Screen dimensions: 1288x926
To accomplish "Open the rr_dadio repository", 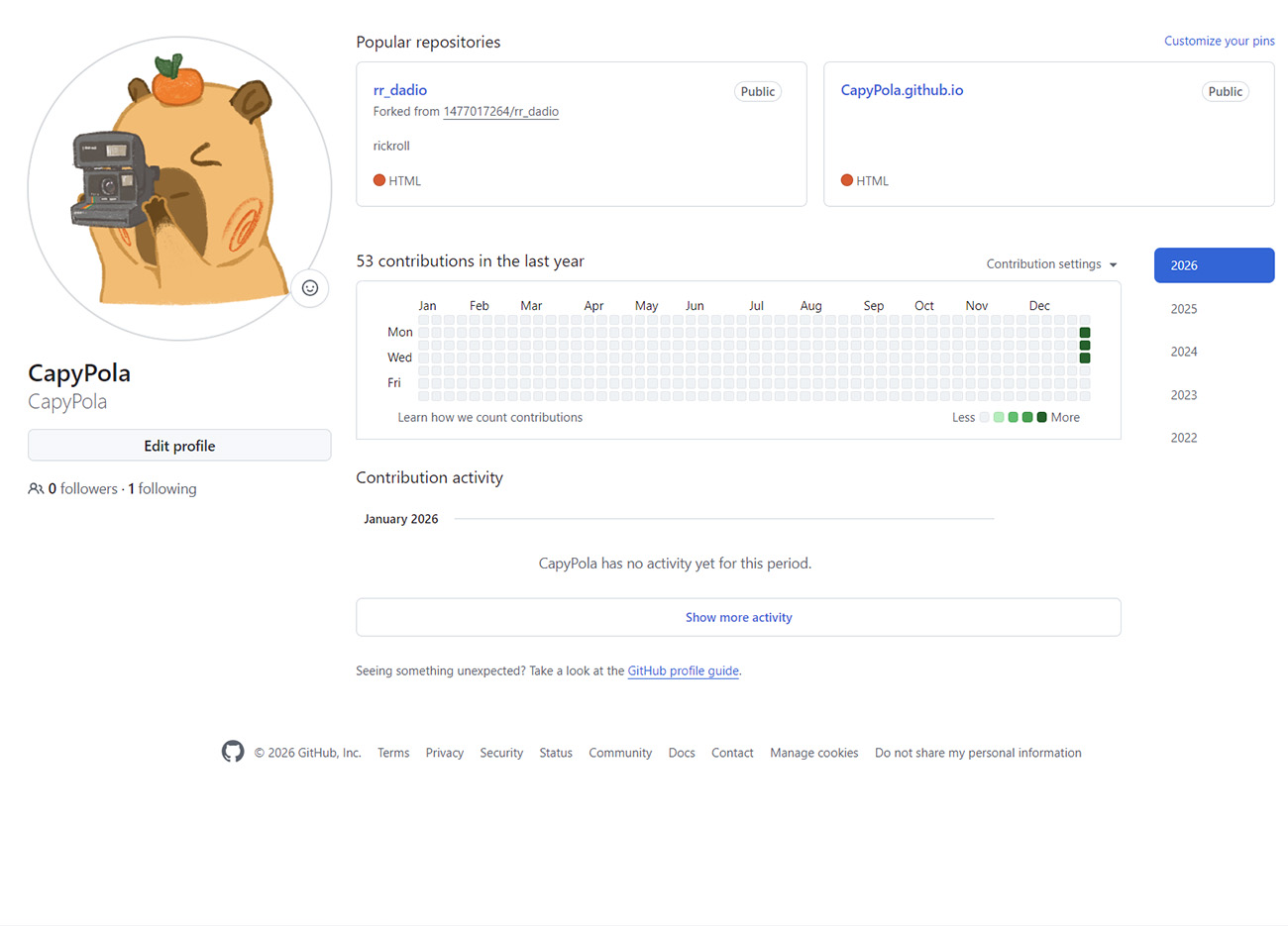I will (400, 90).
